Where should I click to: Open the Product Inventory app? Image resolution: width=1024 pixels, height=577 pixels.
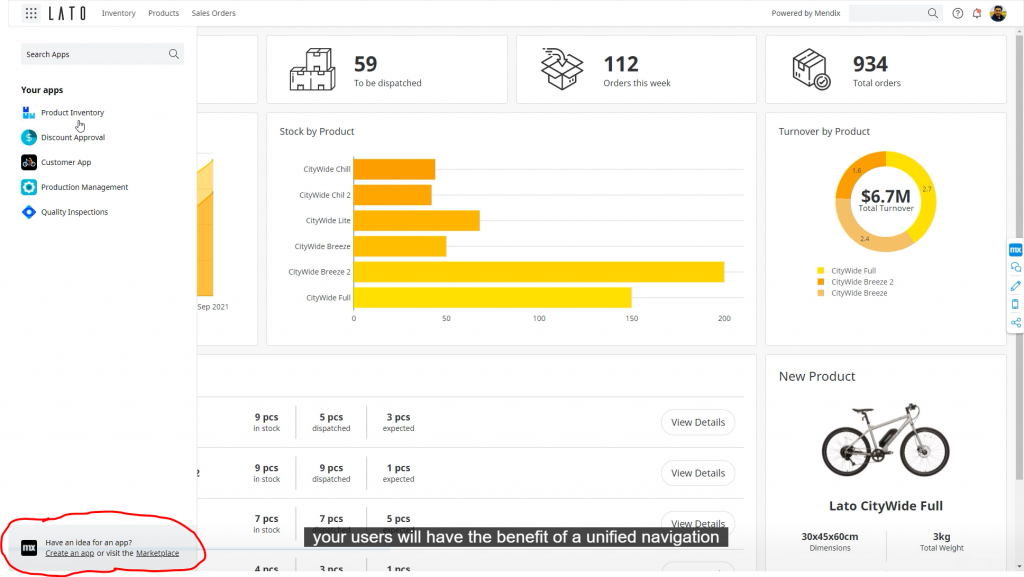point(72,113)
